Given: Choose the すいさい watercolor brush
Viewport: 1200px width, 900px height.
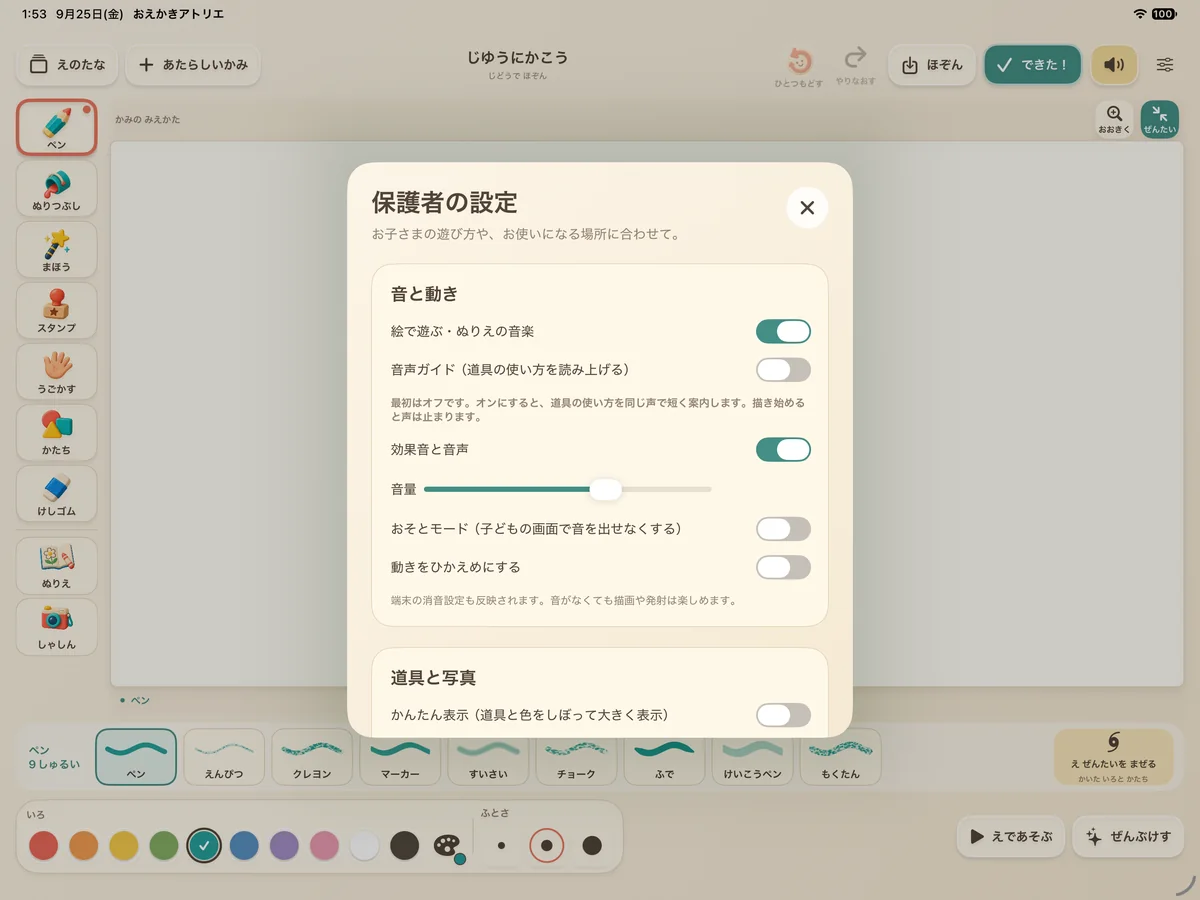Looking at the screenshot, I should (x=488, y=757).
